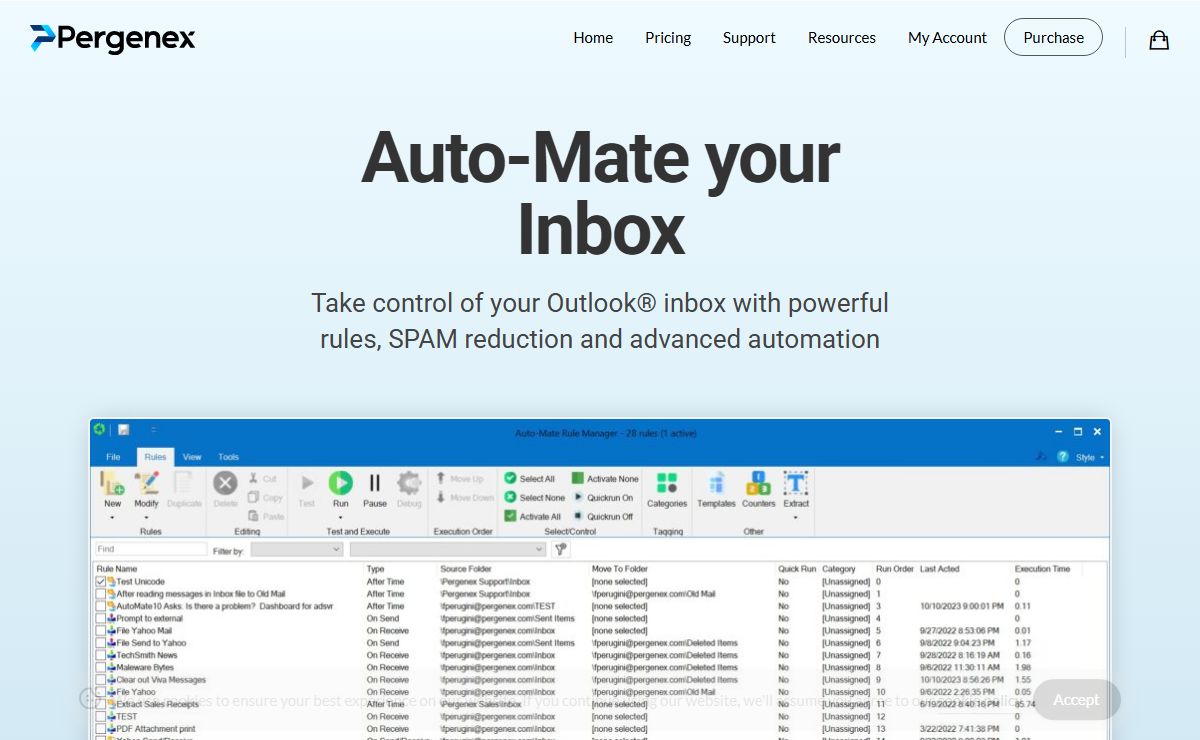The image size is (1200, 740).
Task: Click the green Run icon
Action: pyautogui.click(x=341, y=483)
